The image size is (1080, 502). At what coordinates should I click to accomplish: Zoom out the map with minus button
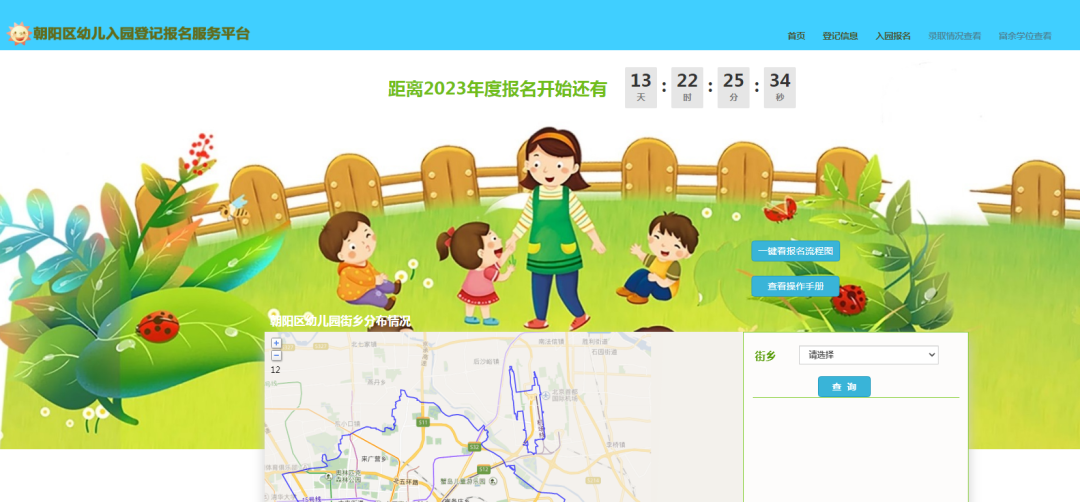276,355
